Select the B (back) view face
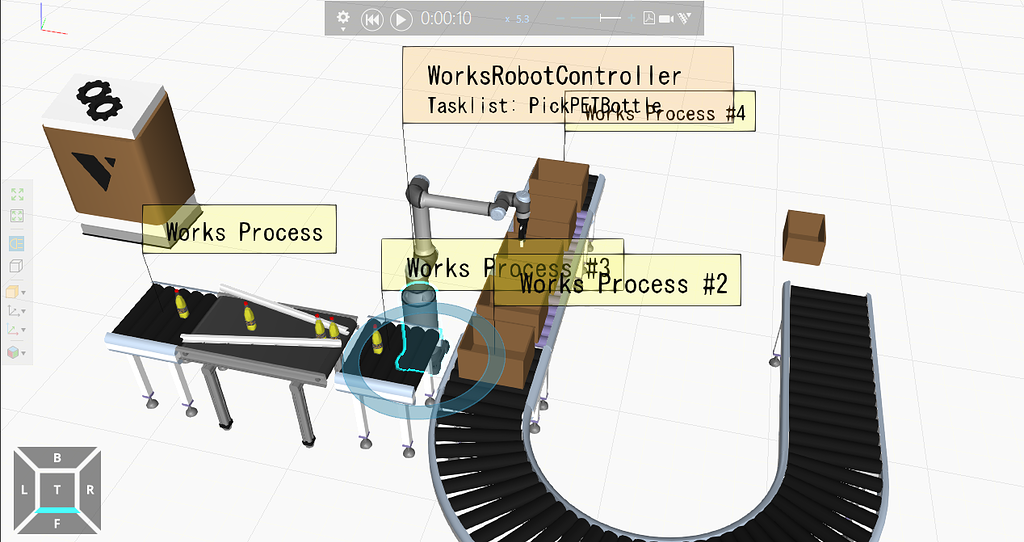The image size is (1024, 542). coord(57,458)
